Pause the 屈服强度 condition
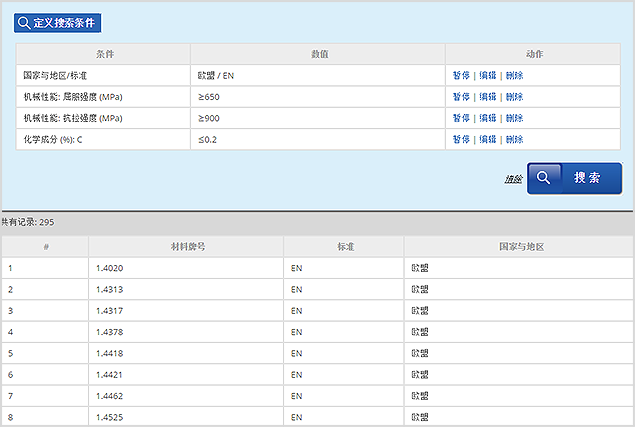The width and height of the screenshot is (635, 427). 461,97
